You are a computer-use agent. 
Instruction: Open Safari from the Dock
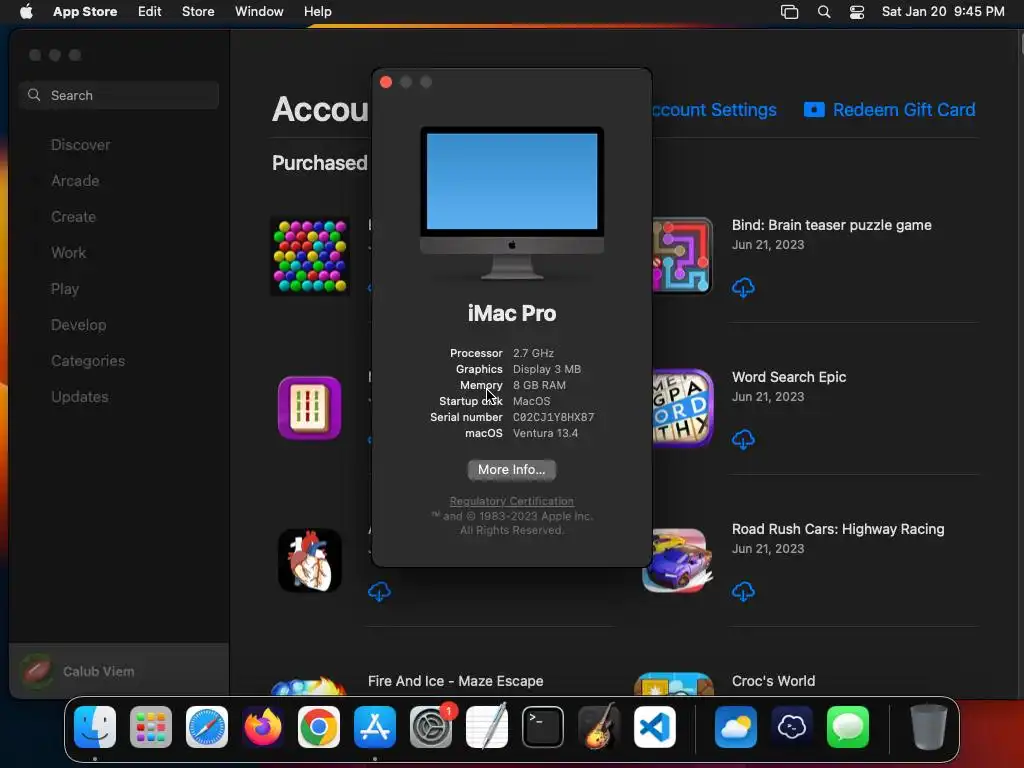[206, 727]
